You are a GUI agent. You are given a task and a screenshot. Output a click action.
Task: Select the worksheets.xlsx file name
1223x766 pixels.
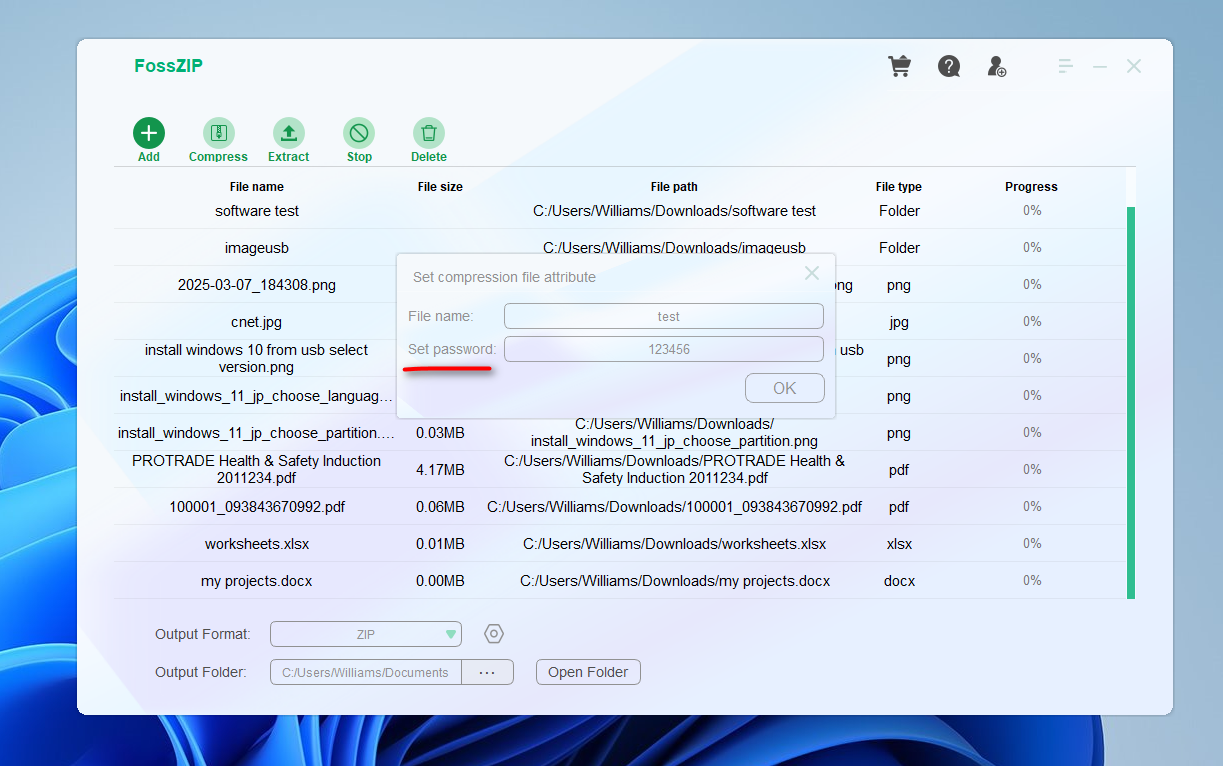tap(257, 544)
